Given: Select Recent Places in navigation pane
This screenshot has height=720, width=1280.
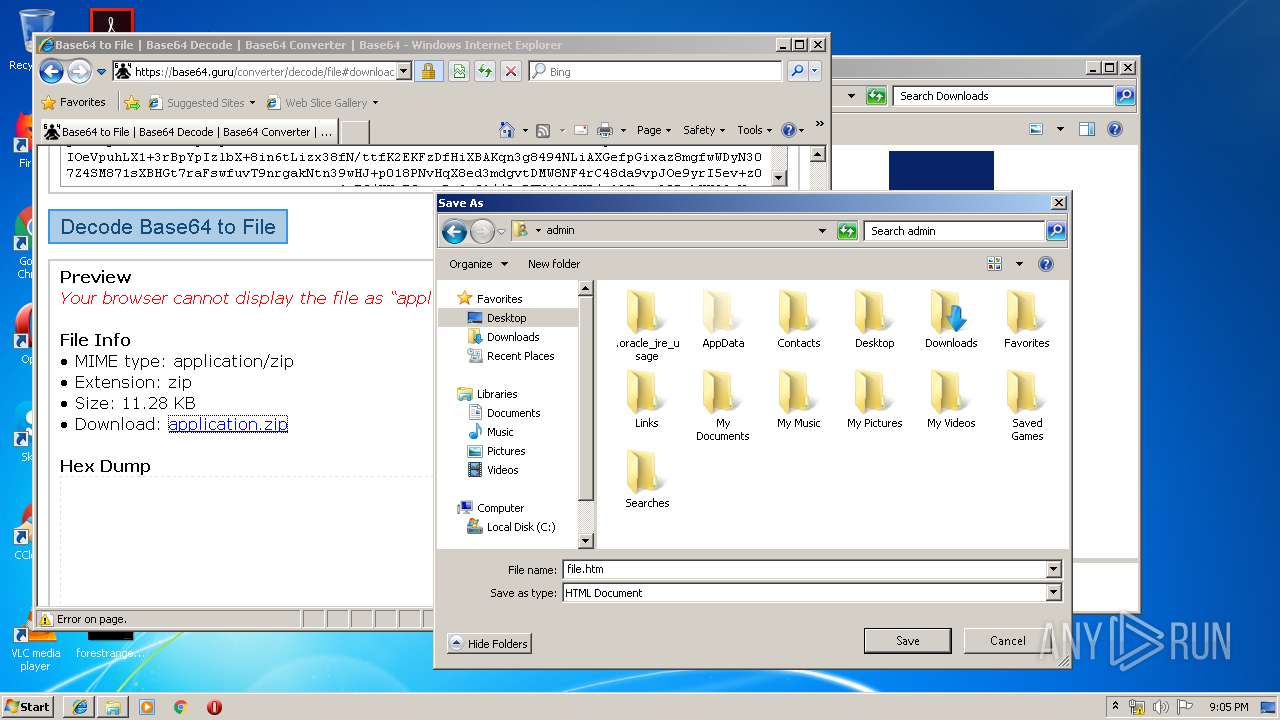Looking at the screenshot, I should (520, 356).
